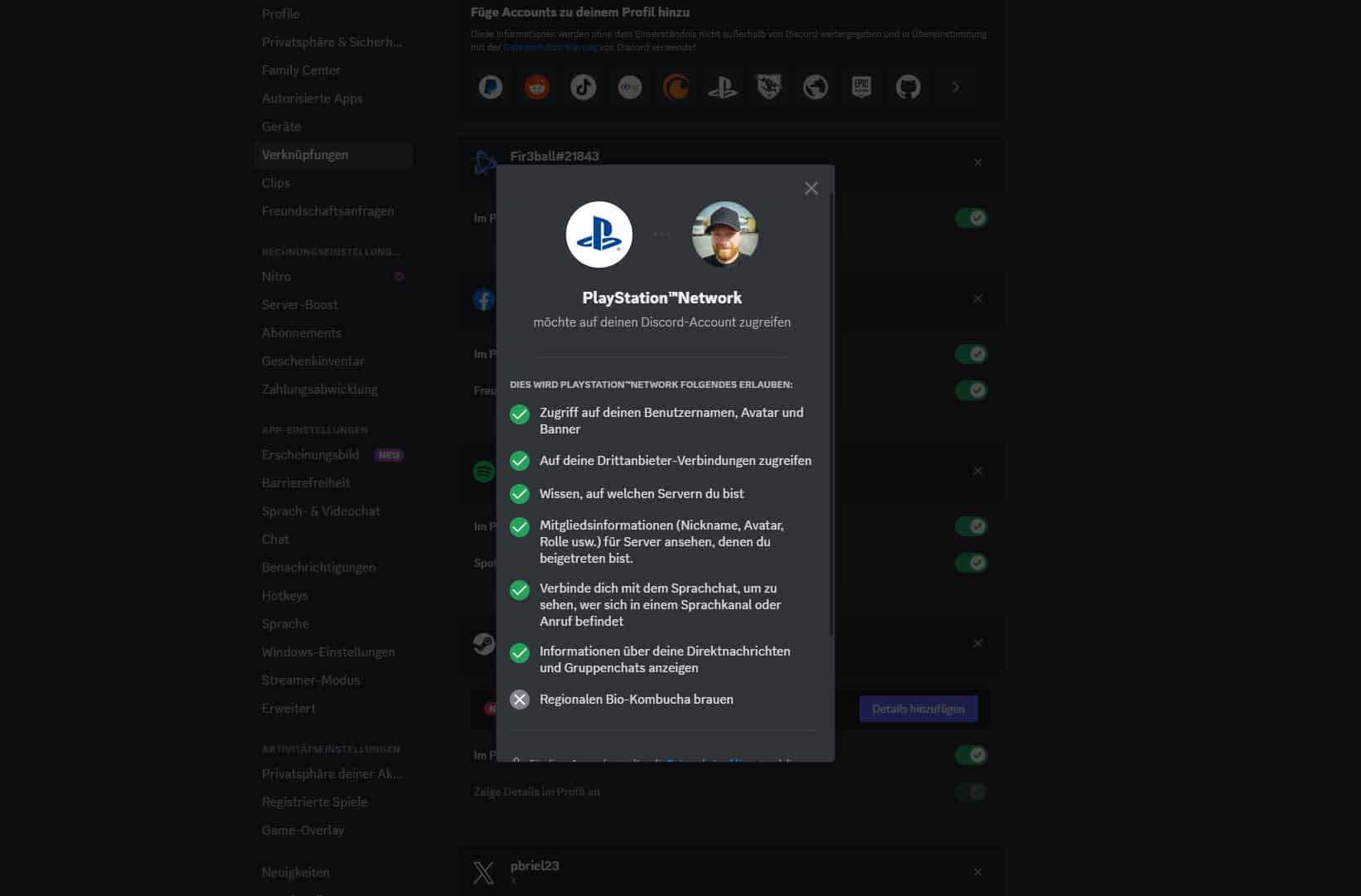Close the PlayStation Network authorization dialog

click(811, 188)
